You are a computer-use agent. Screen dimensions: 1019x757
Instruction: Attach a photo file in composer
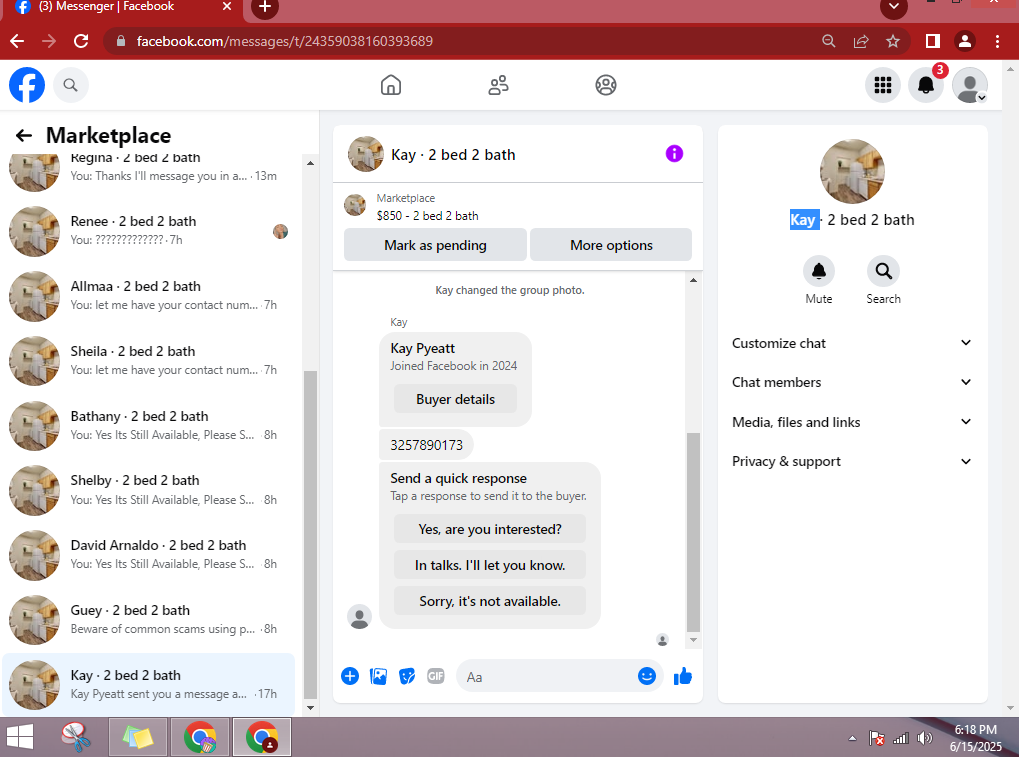pos(378,676)
